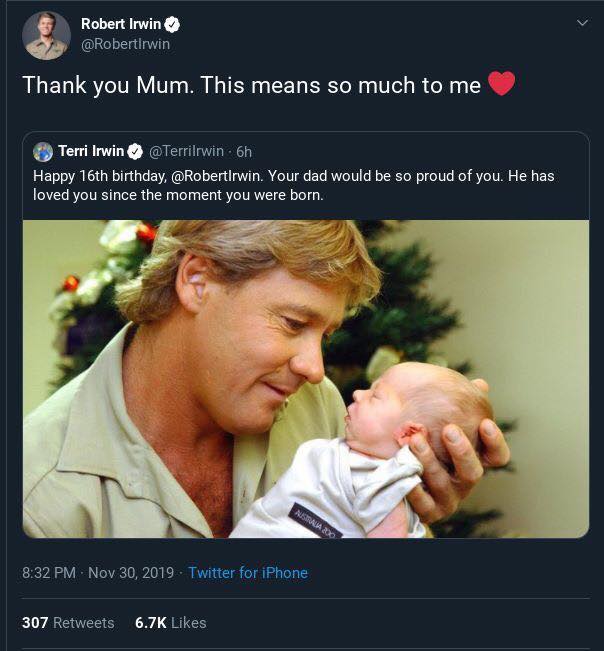Viewport: 604px width, 651px height.
Task: Click the @RobertIrwin mention in quoted tweet
Action: coord(216,176)
